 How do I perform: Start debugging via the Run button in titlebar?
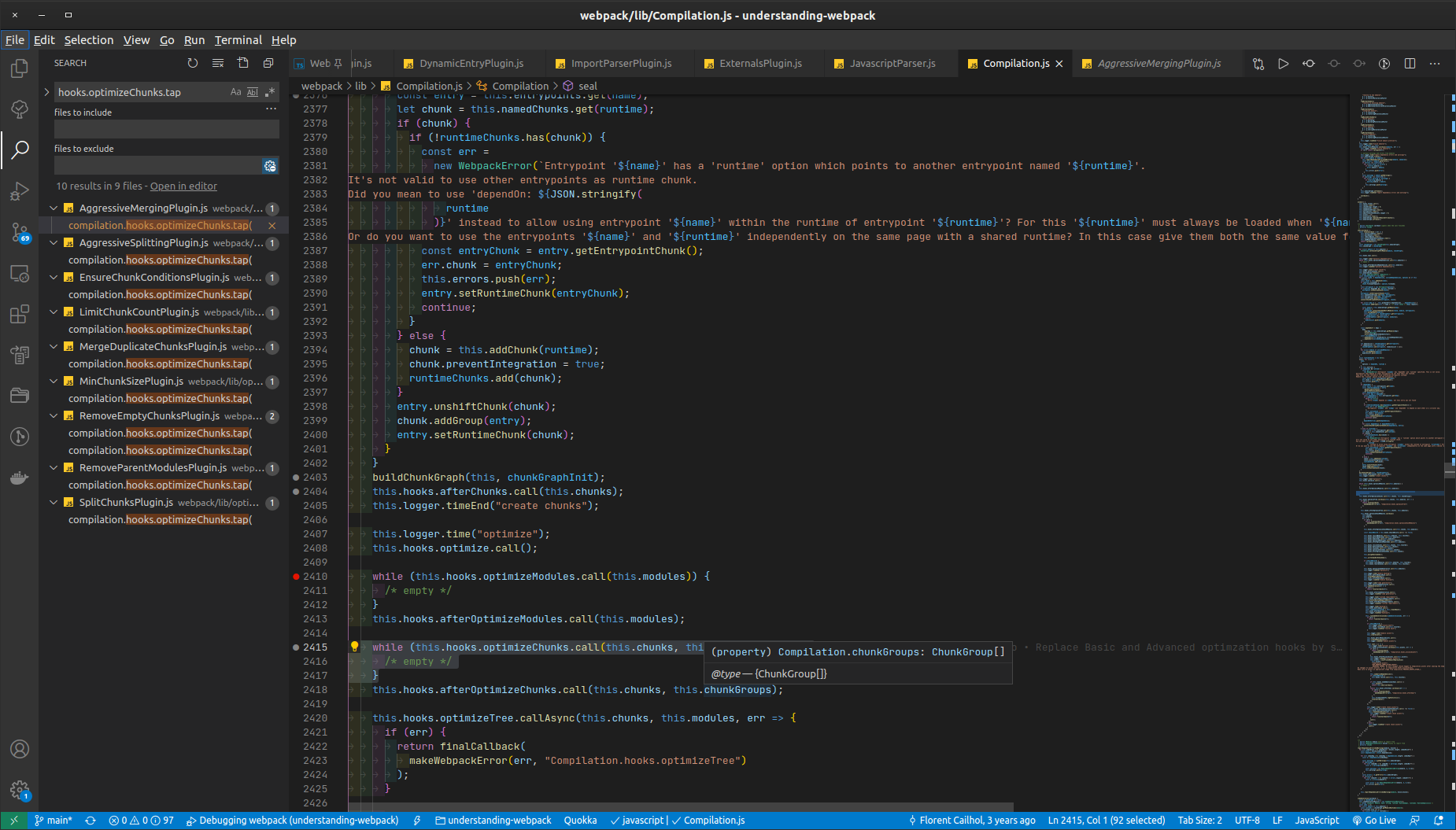coord(1283,64)
